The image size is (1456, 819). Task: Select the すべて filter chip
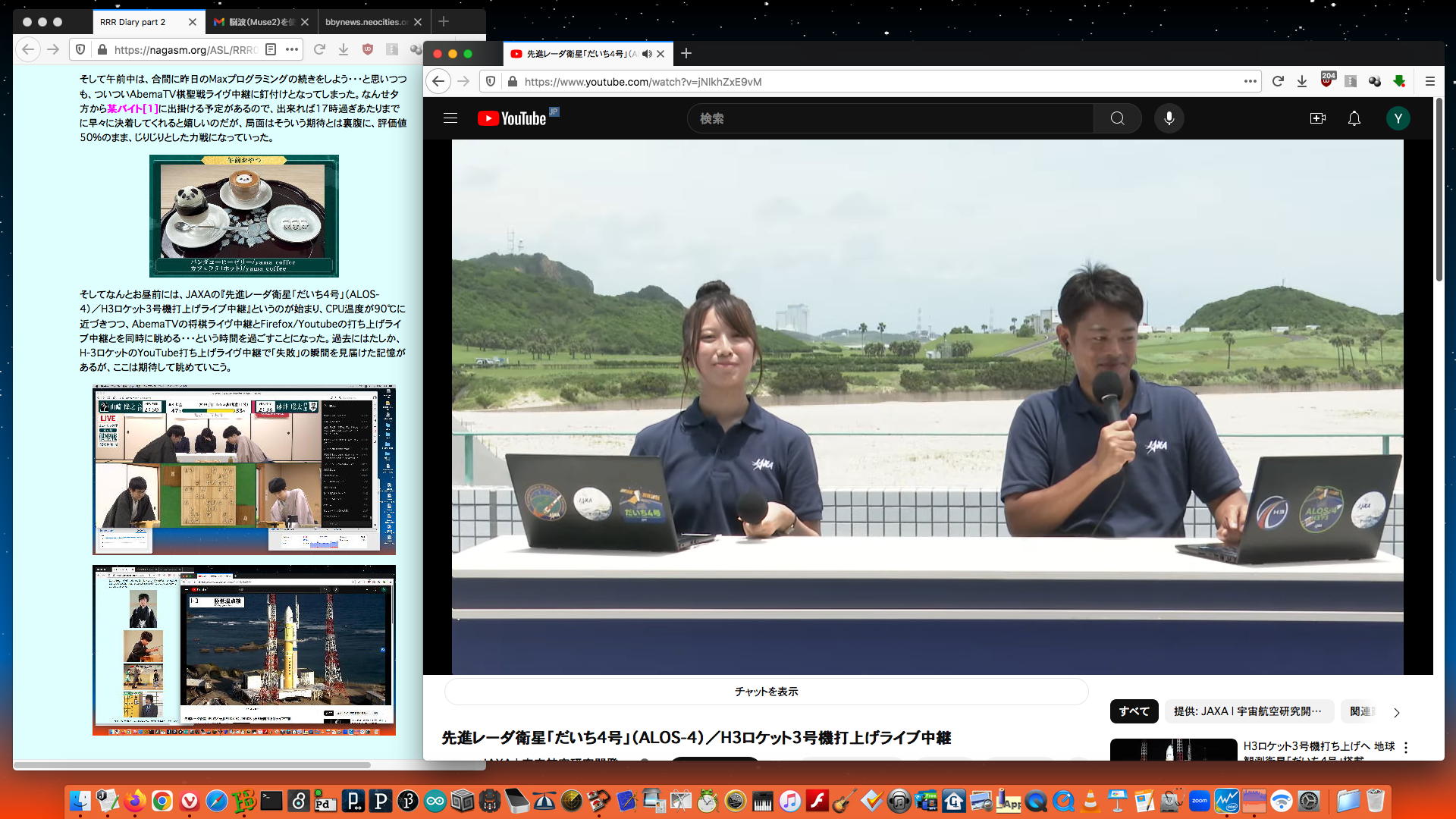coord(1134,711)
